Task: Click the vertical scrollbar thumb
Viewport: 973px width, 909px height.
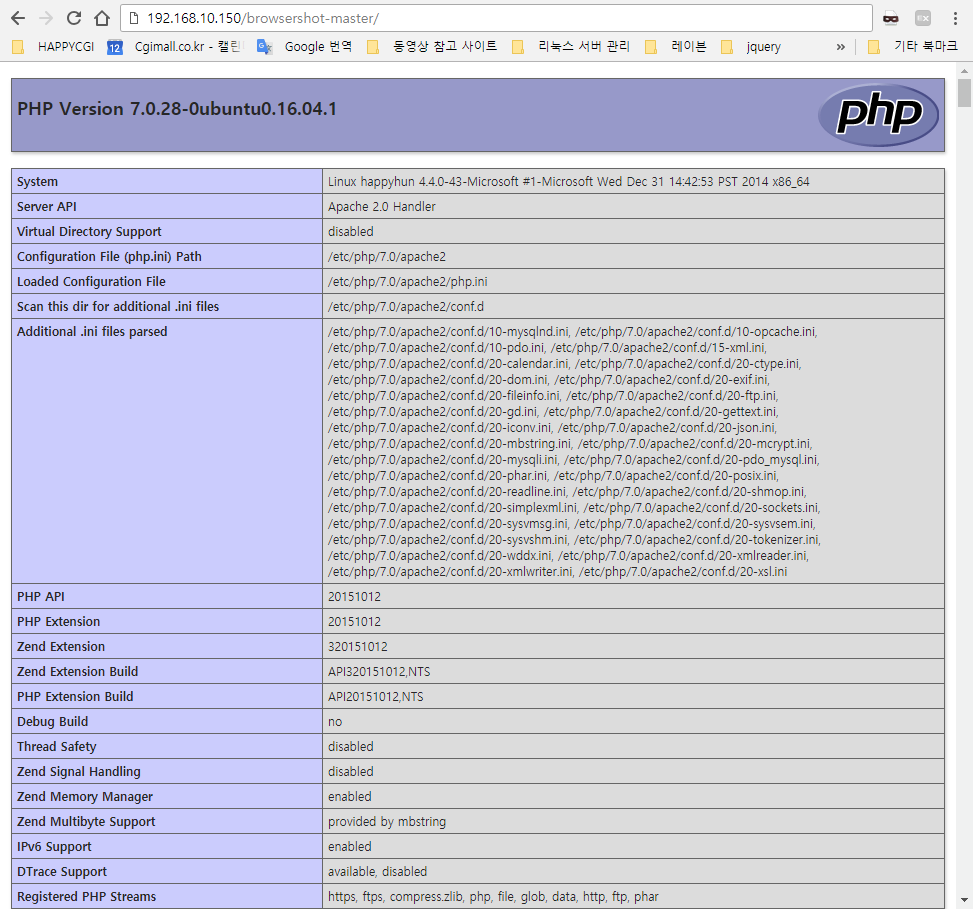Action: click(x=964, y=93)
